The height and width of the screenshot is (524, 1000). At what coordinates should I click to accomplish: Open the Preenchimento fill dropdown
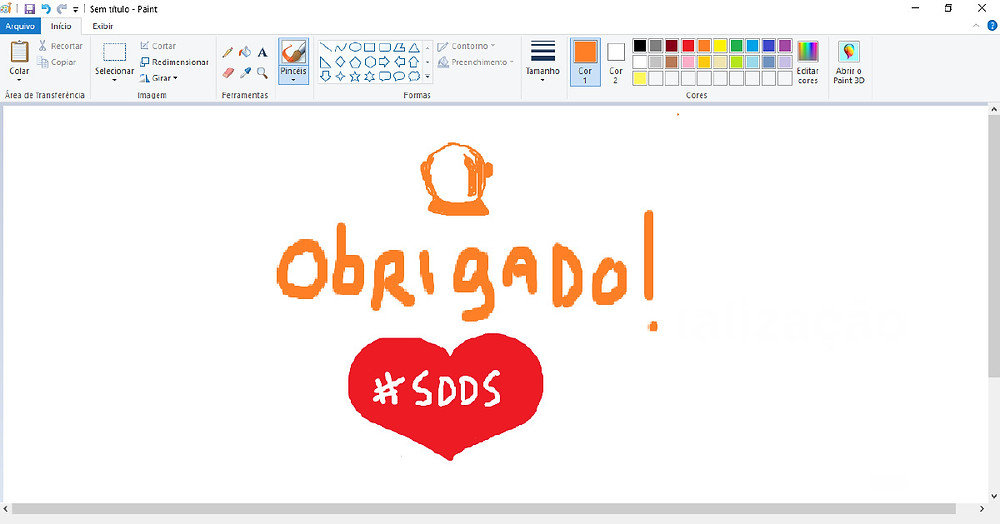point(476,62)
